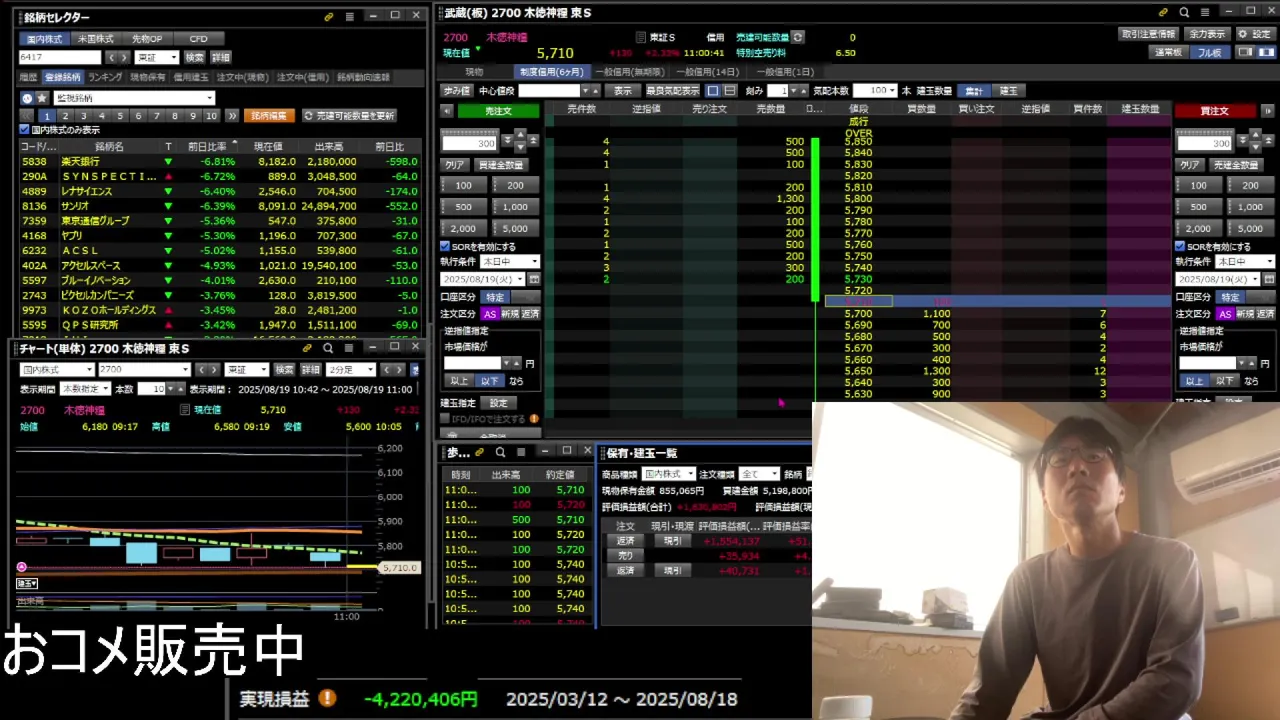The width and height of the screenshot is (1280, 720).
Task: Click document icon beside 東証S in 武蔵
Action: click(641, 37)
